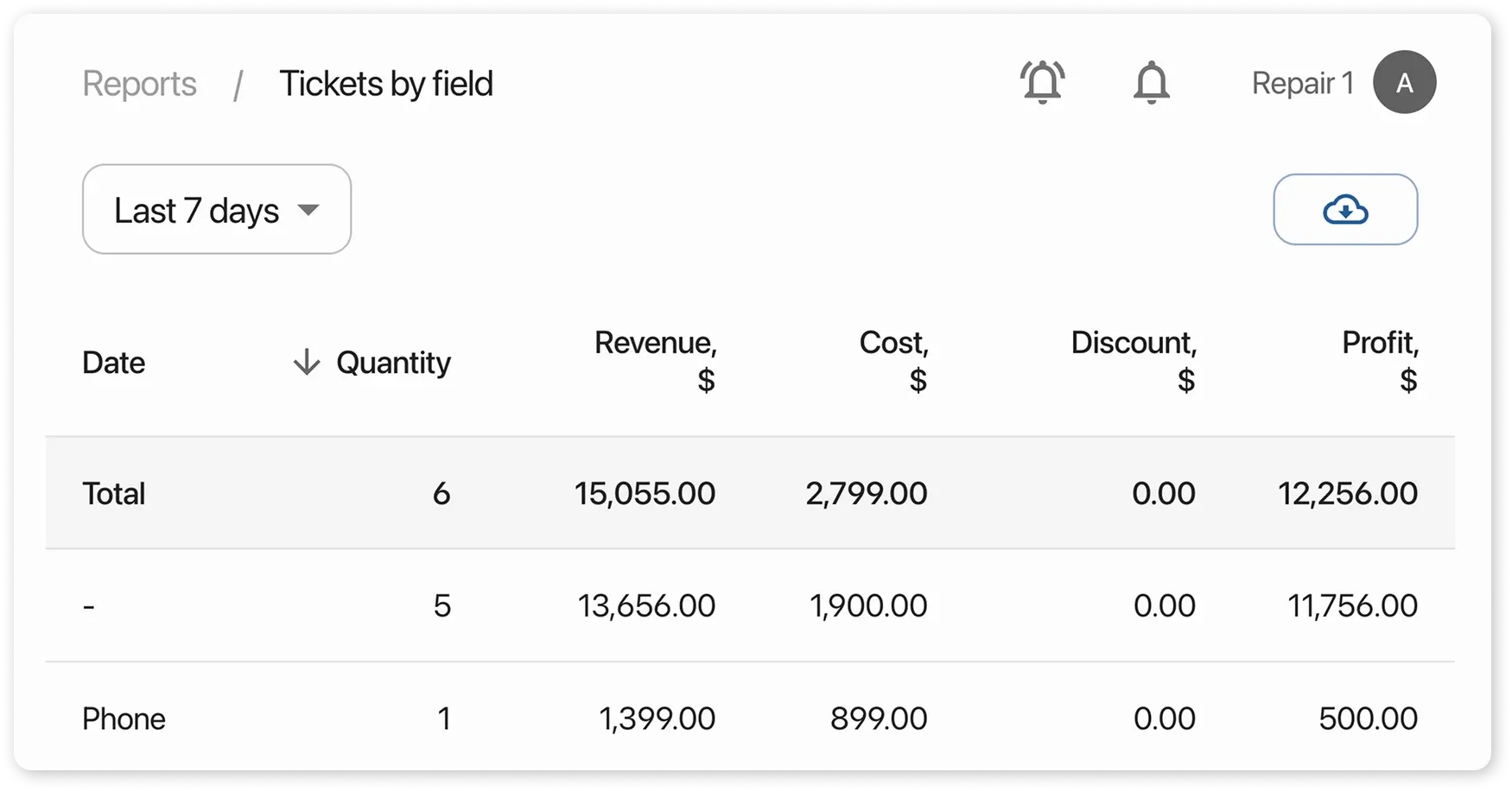Toggle sorting on the Quantity column

(x=393, y=363)
